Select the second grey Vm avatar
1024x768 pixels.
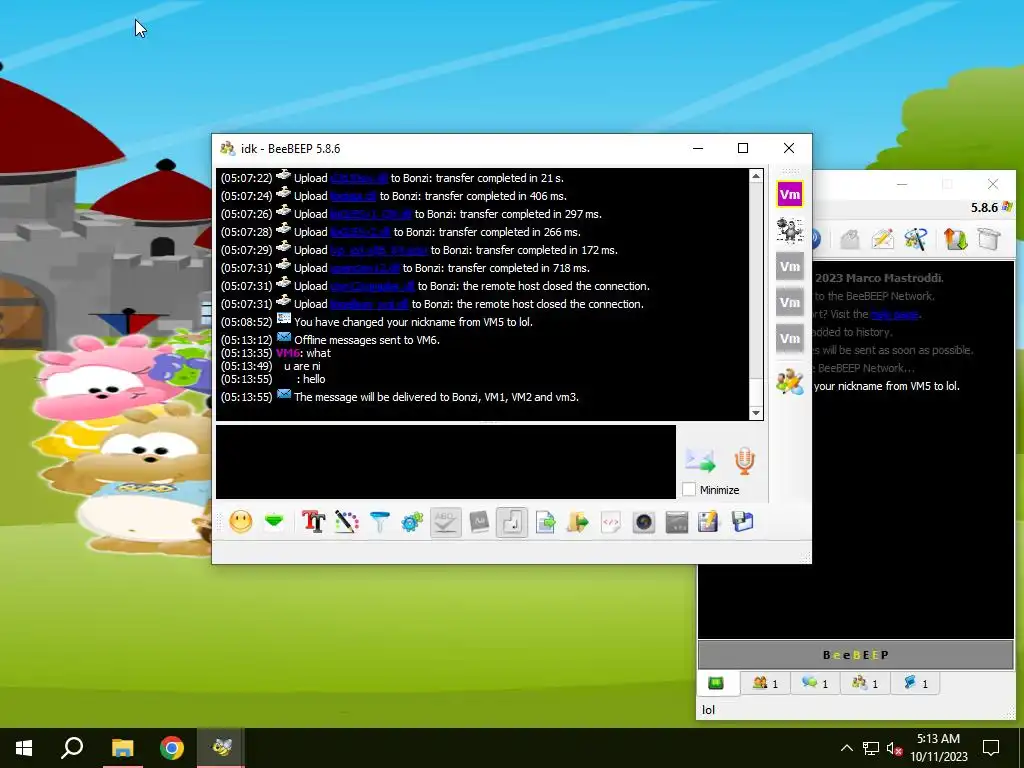click(x=790, y=302)
